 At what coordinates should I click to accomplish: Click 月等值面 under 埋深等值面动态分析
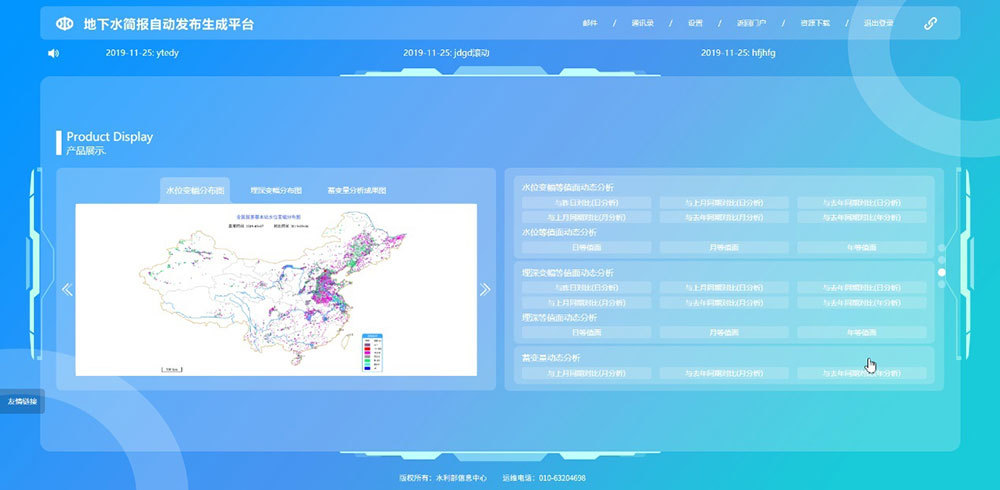pyautogui.click(x=724, y=332)
